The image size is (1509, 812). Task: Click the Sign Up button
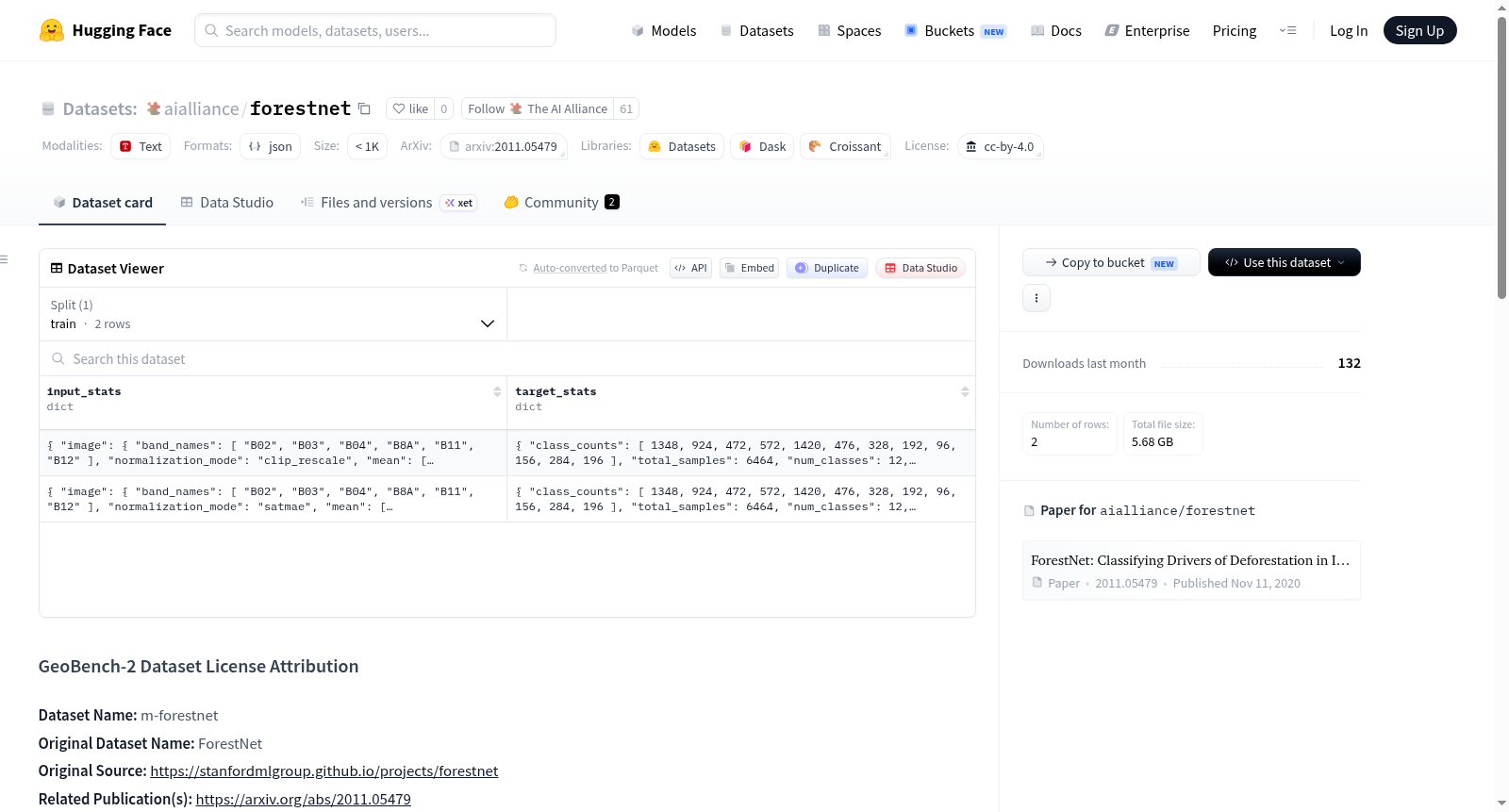1419,30
